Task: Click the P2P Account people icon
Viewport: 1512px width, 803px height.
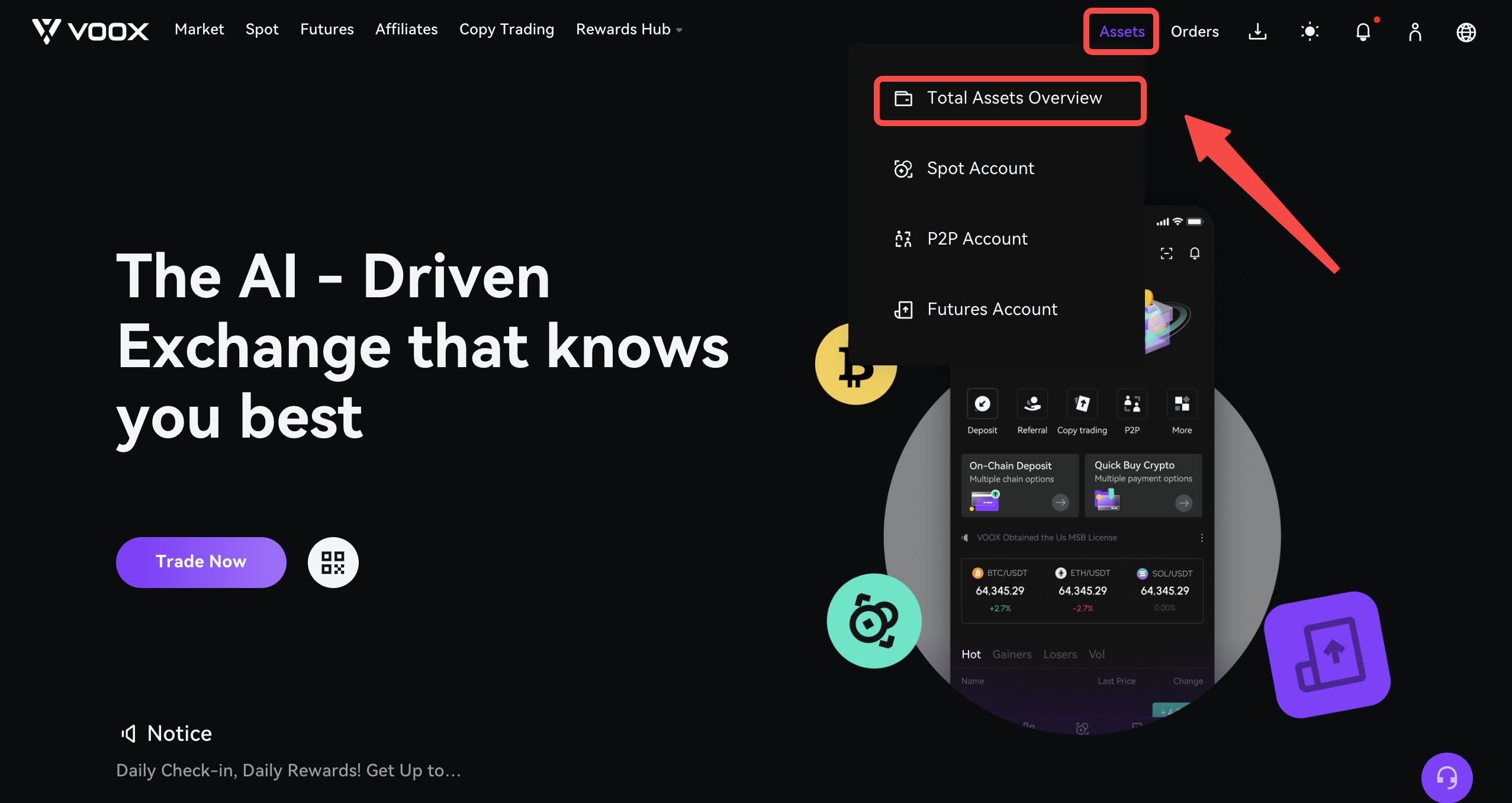Action: 903,239
